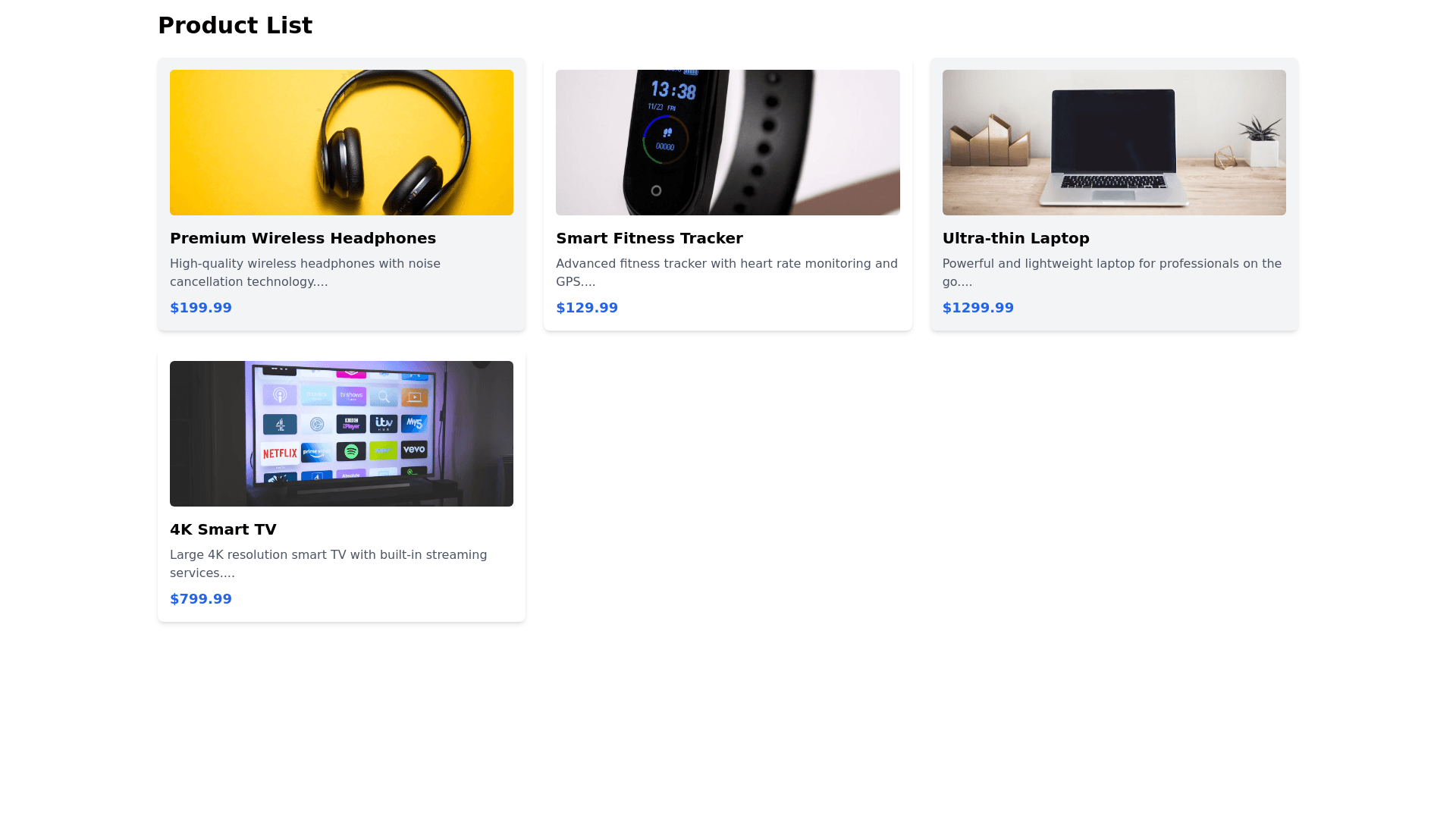Click the $799.99 TV price
The height and width of the screenshot is (819, 1456).
[x=201, y=599]
